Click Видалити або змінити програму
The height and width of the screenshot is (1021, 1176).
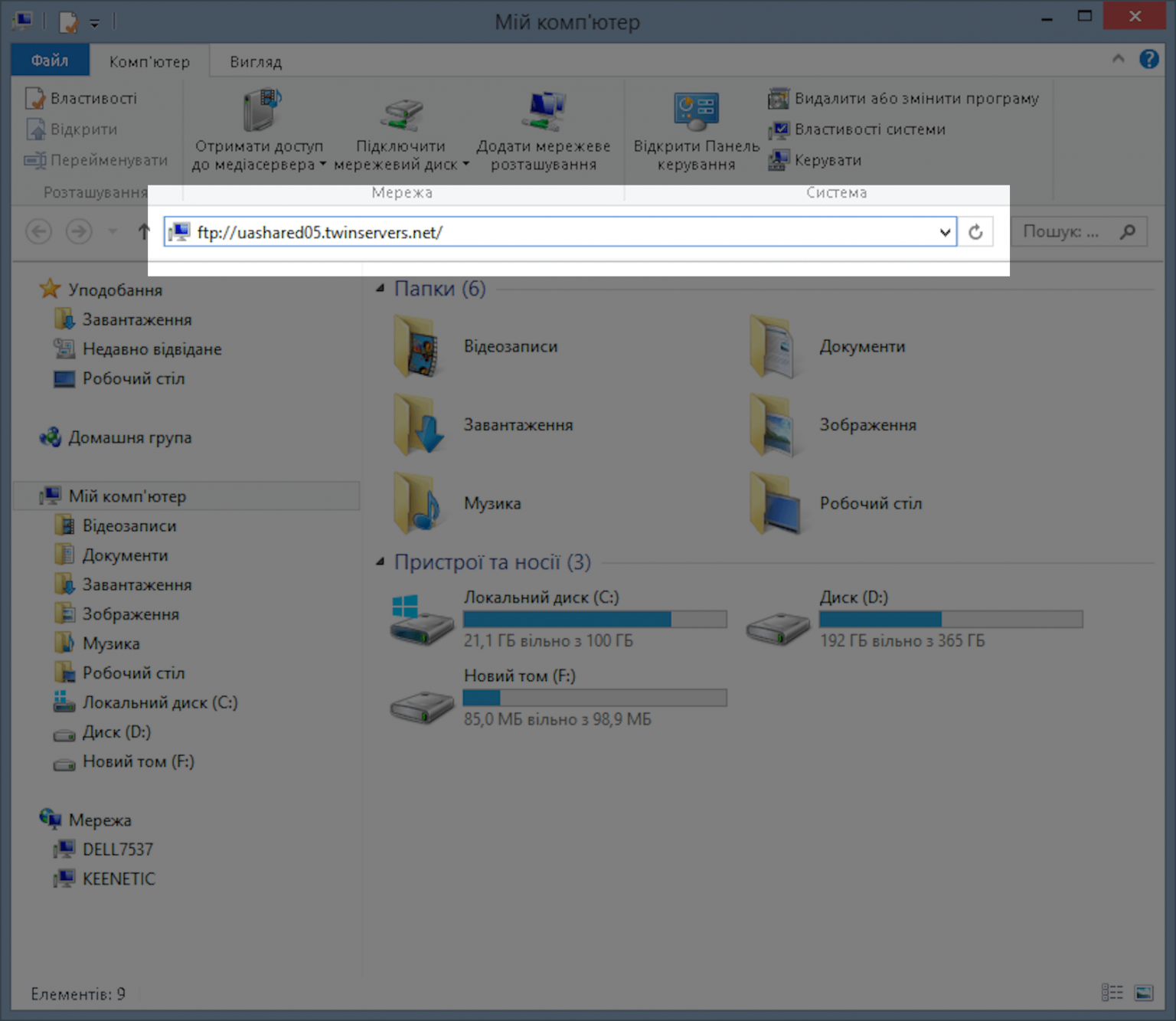(916, 99)
